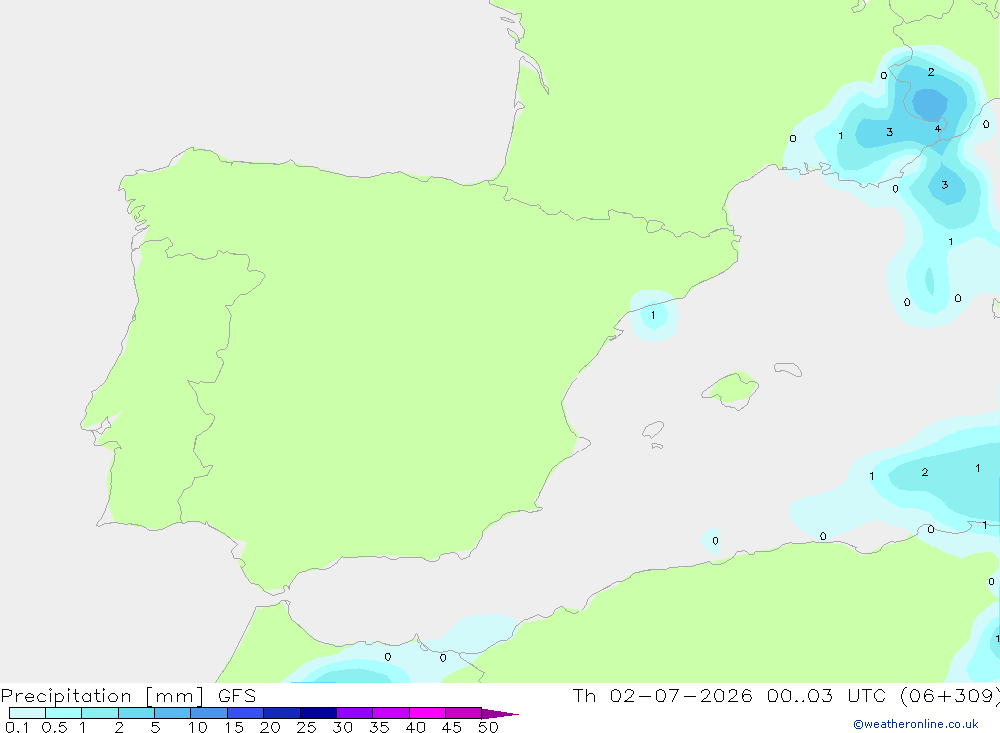Select the 'Precipitation [mm] GFS' title text
This screenshot has width=1000, height=733.
[x=128, y=696]
